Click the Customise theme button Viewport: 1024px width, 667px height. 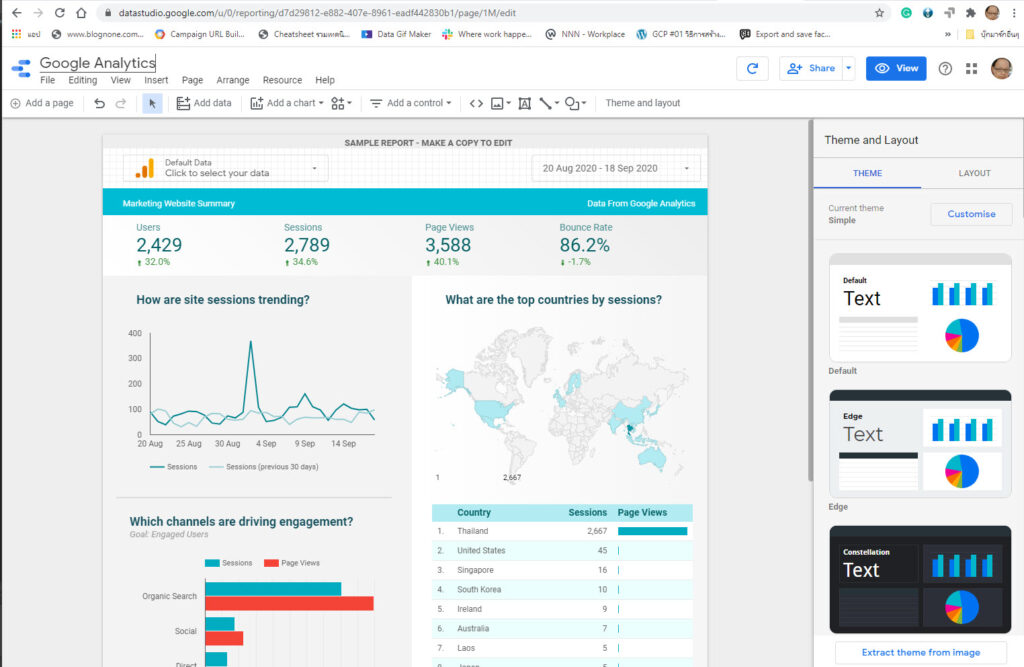971,214
